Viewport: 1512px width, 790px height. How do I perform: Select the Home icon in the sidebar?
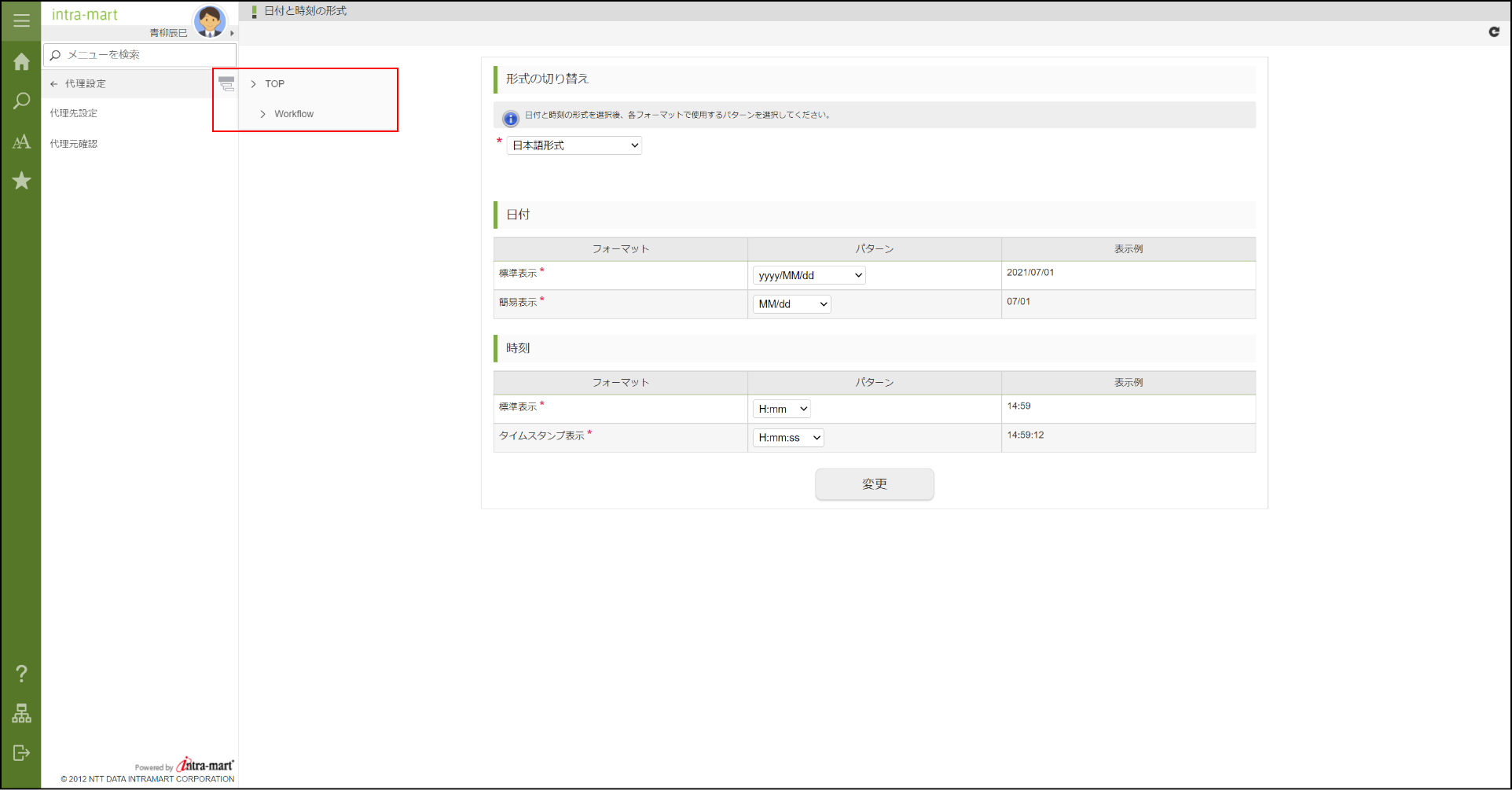tap(21, 61)
